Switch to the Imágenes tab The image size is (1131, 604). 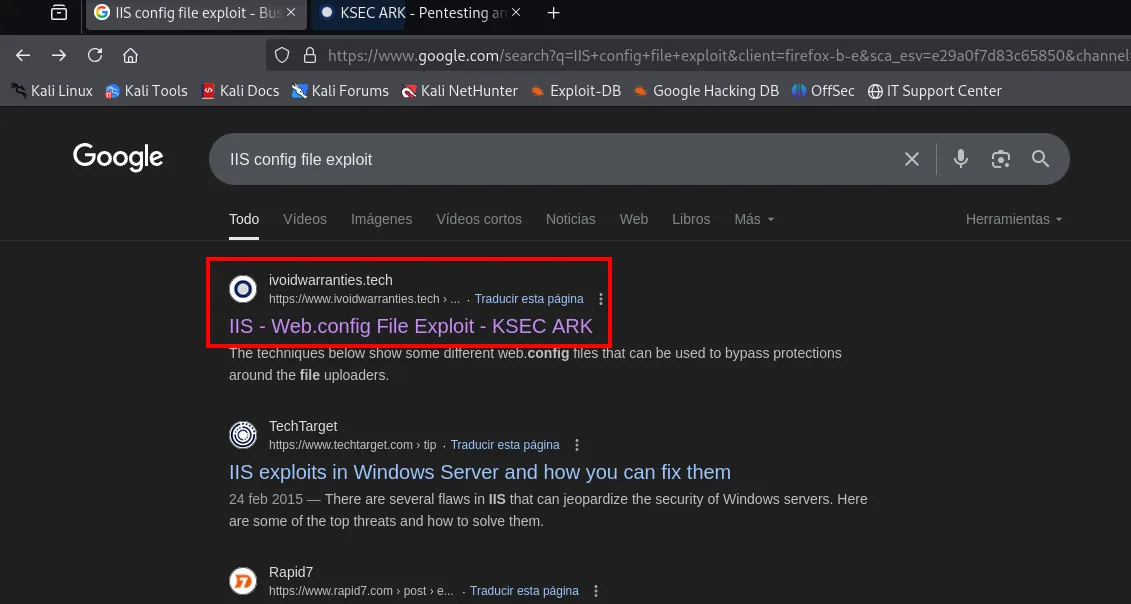[x=382, y=219]
